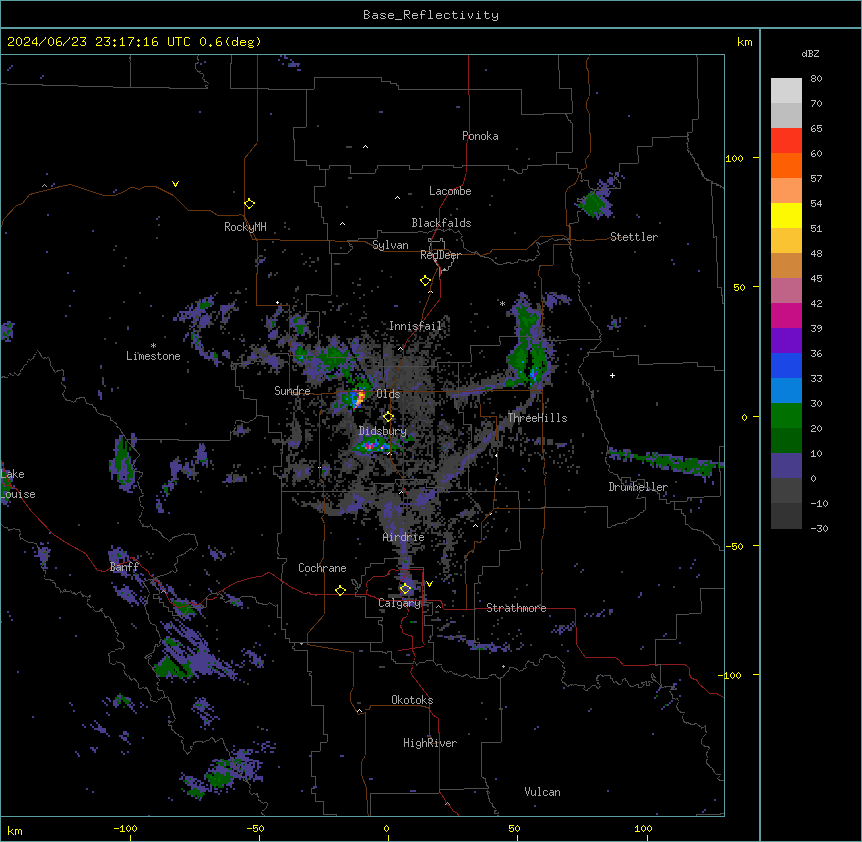Click the Innisfail city label

(x=416, y=326)
